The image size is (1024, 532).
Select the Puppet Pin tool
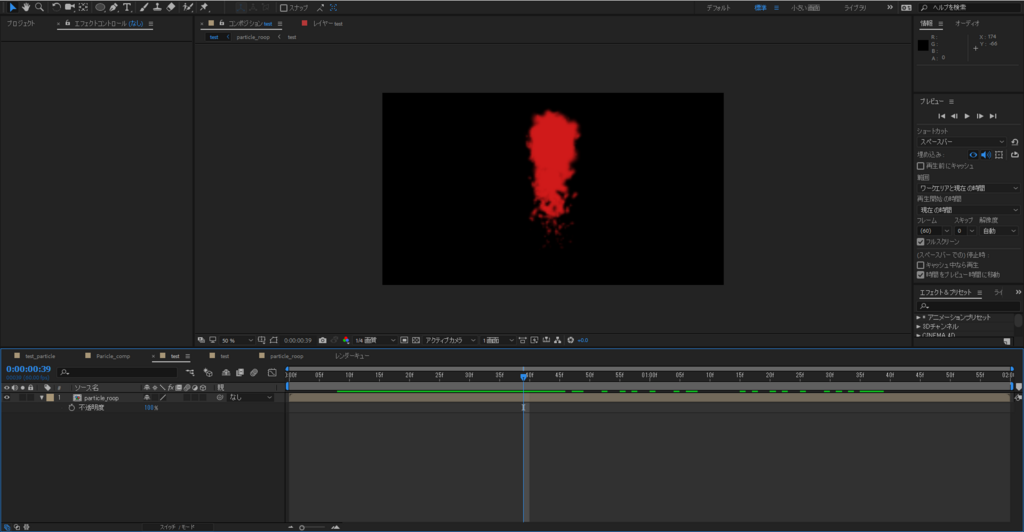[204, 7]
